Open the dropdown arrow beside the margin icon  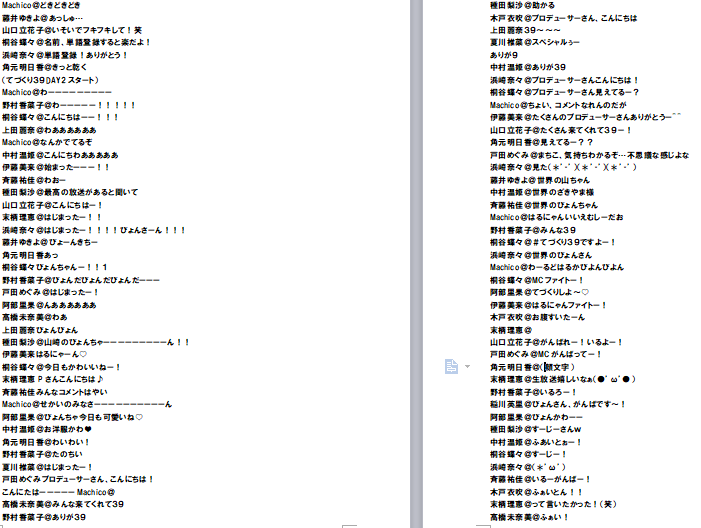(x=466, y=367)
